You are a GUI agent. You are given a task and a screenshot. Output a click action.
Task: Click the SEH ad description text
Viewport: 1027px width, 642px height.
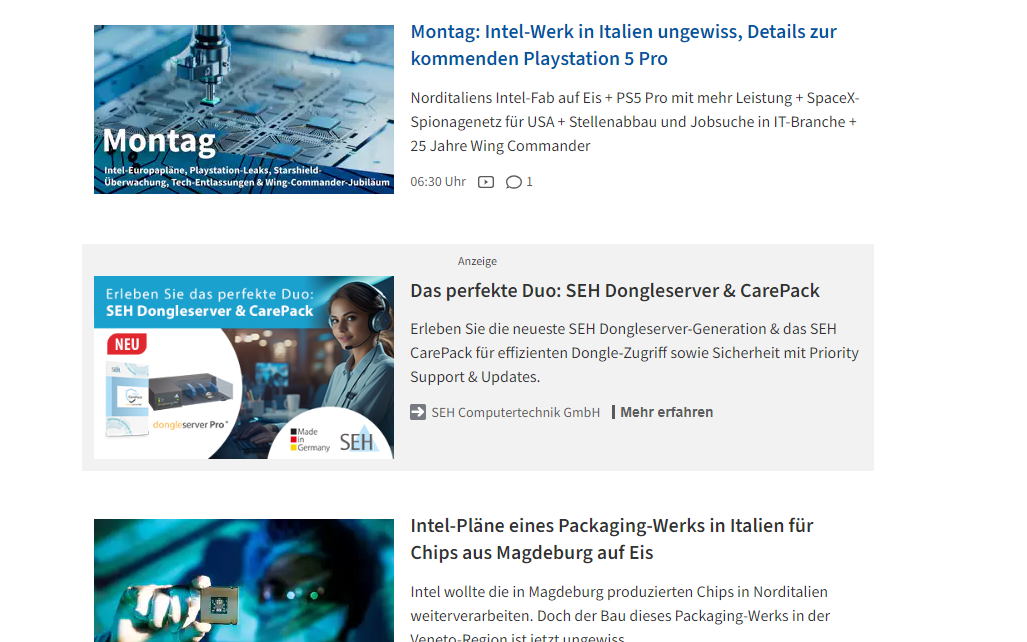634,353
